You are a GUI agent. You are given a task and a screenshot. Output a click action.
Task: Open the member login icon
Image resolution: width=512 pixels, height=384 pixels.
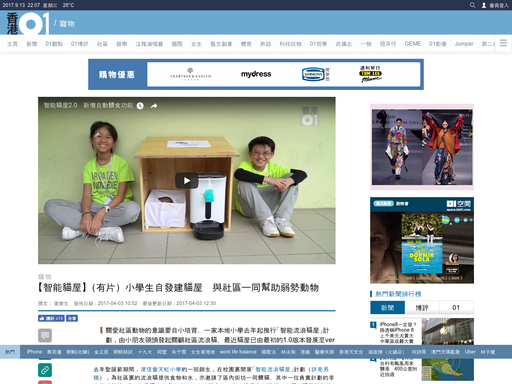pyautogui.click(x=484, y=5)
